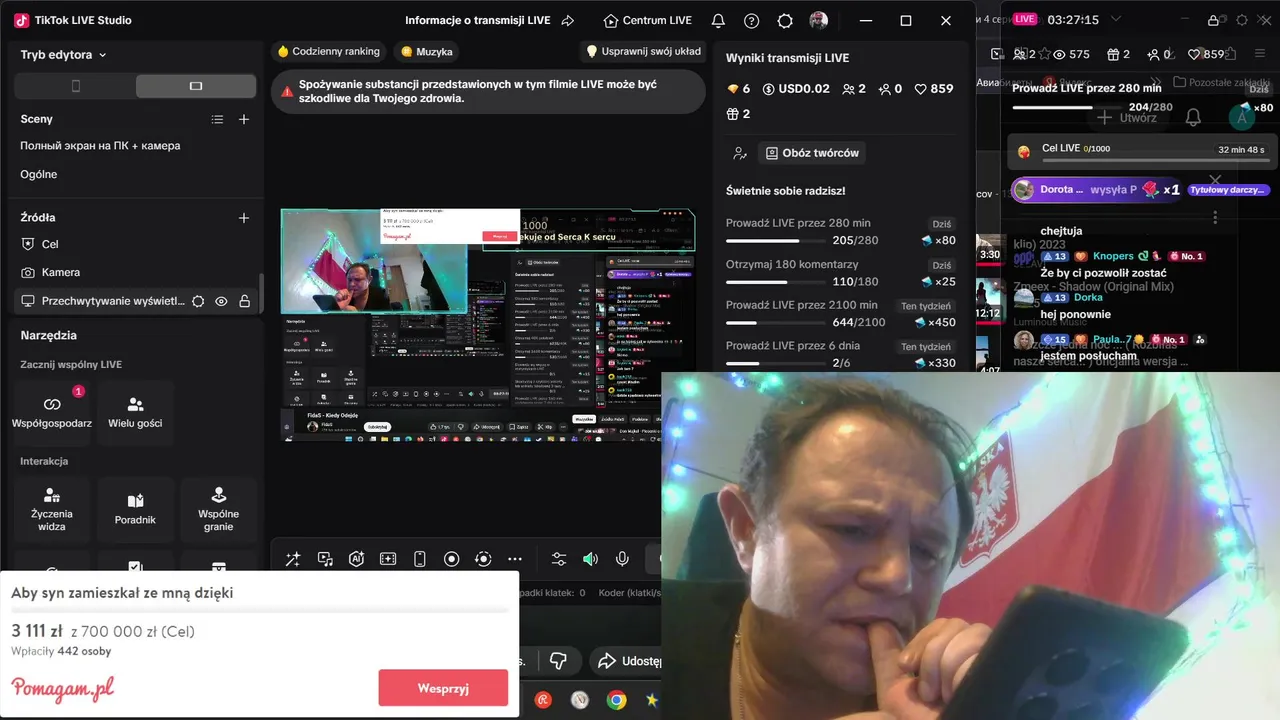Image resolution: width=1280 pixels, height=720 pixels.
Task: Click the mobile phone icon in the toolbar
Action: (x=420, y=559)
